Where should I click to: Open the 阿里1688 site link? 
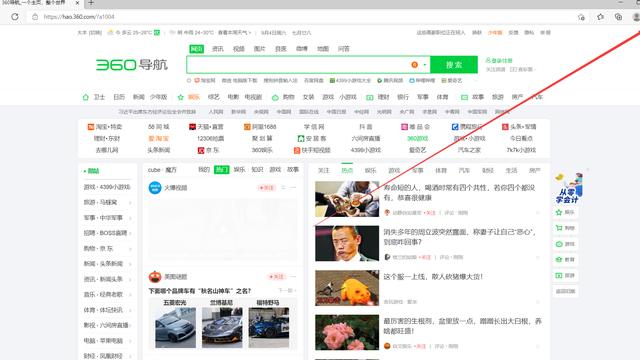tap(260, 127)
